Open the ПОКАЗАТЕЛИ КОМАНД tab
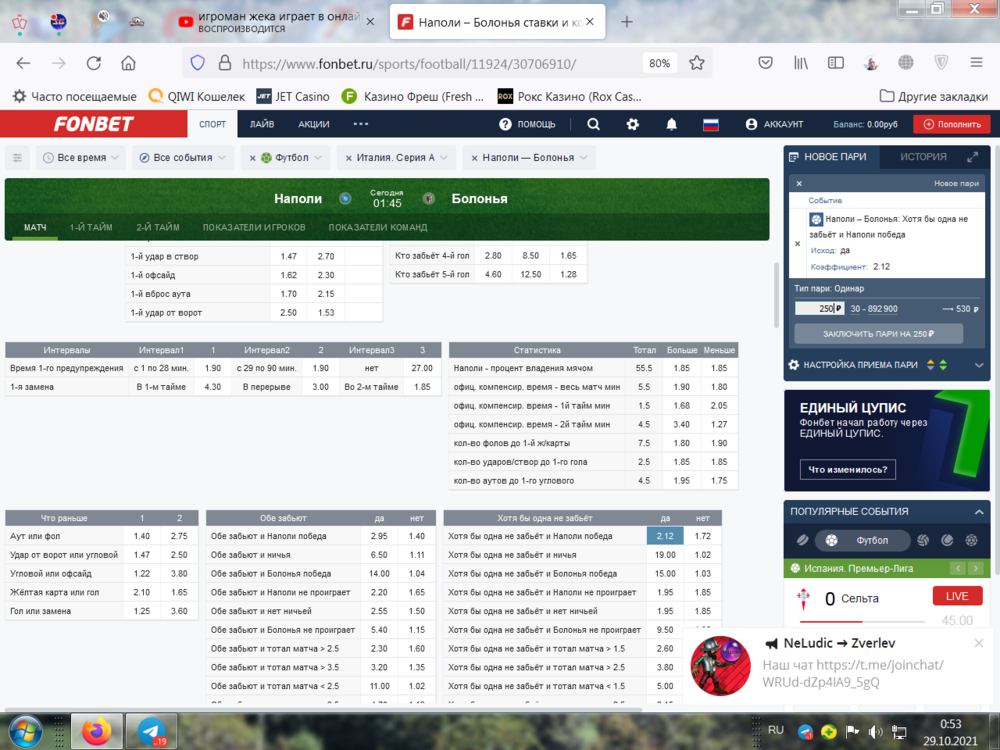The image size is (1000, 750). (378, 227)
